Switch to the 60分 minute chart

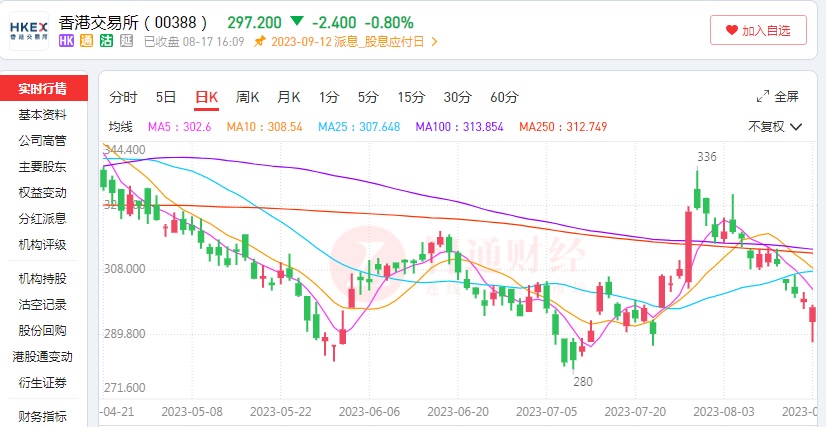pyautogui.click(x=504, y=97)
